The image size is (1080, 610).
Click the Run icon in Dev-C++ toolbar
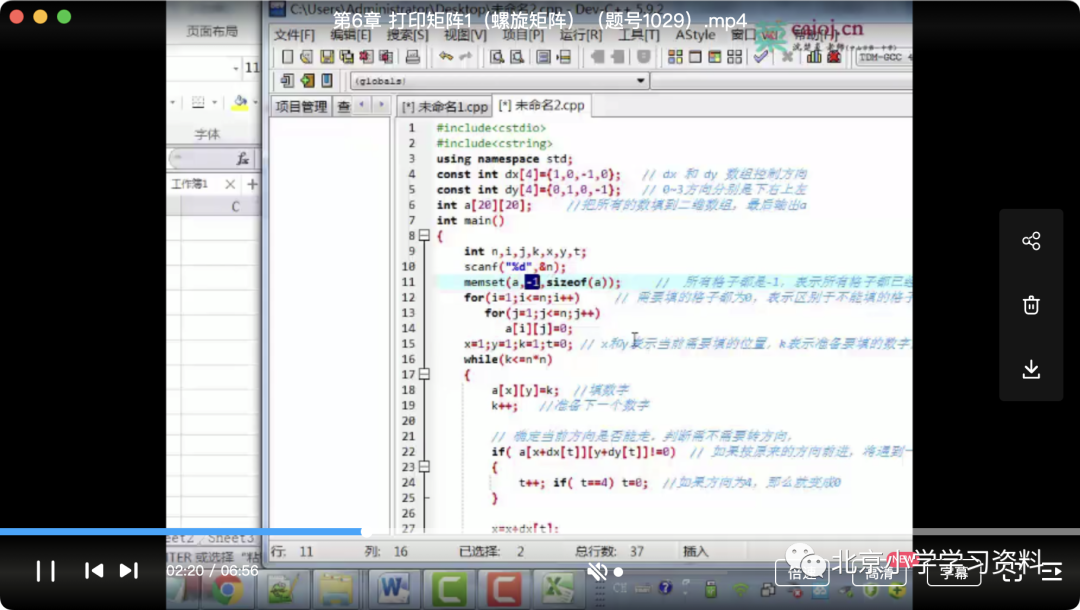695,57
